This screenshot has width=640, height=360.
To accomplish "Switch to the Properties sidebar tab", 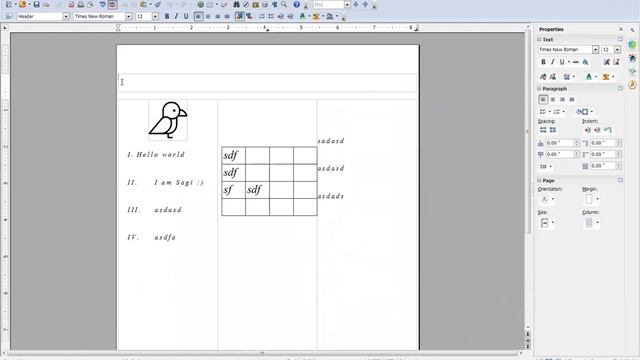I will click(632, 44).
